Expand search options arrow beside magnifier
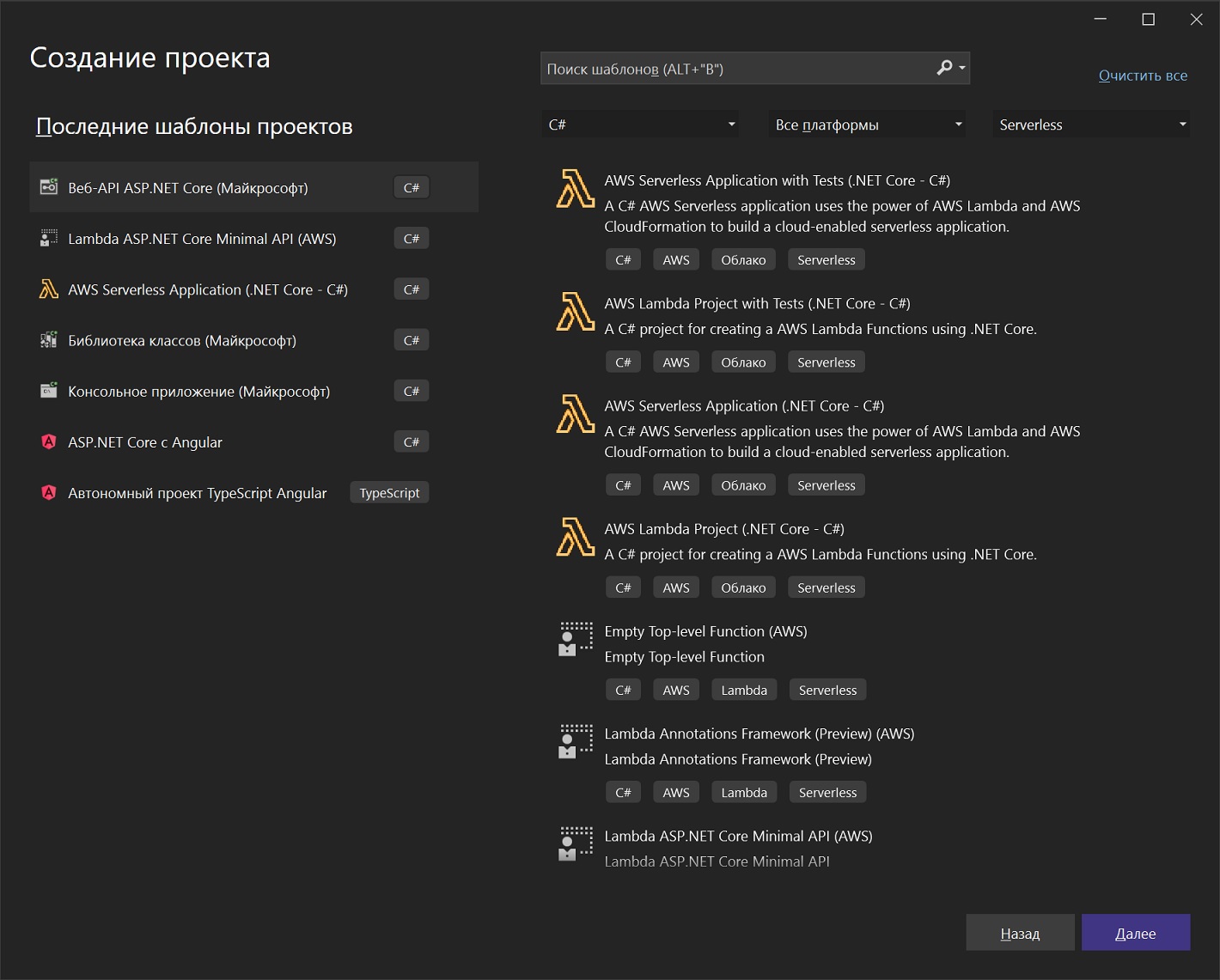 (962, 68)
